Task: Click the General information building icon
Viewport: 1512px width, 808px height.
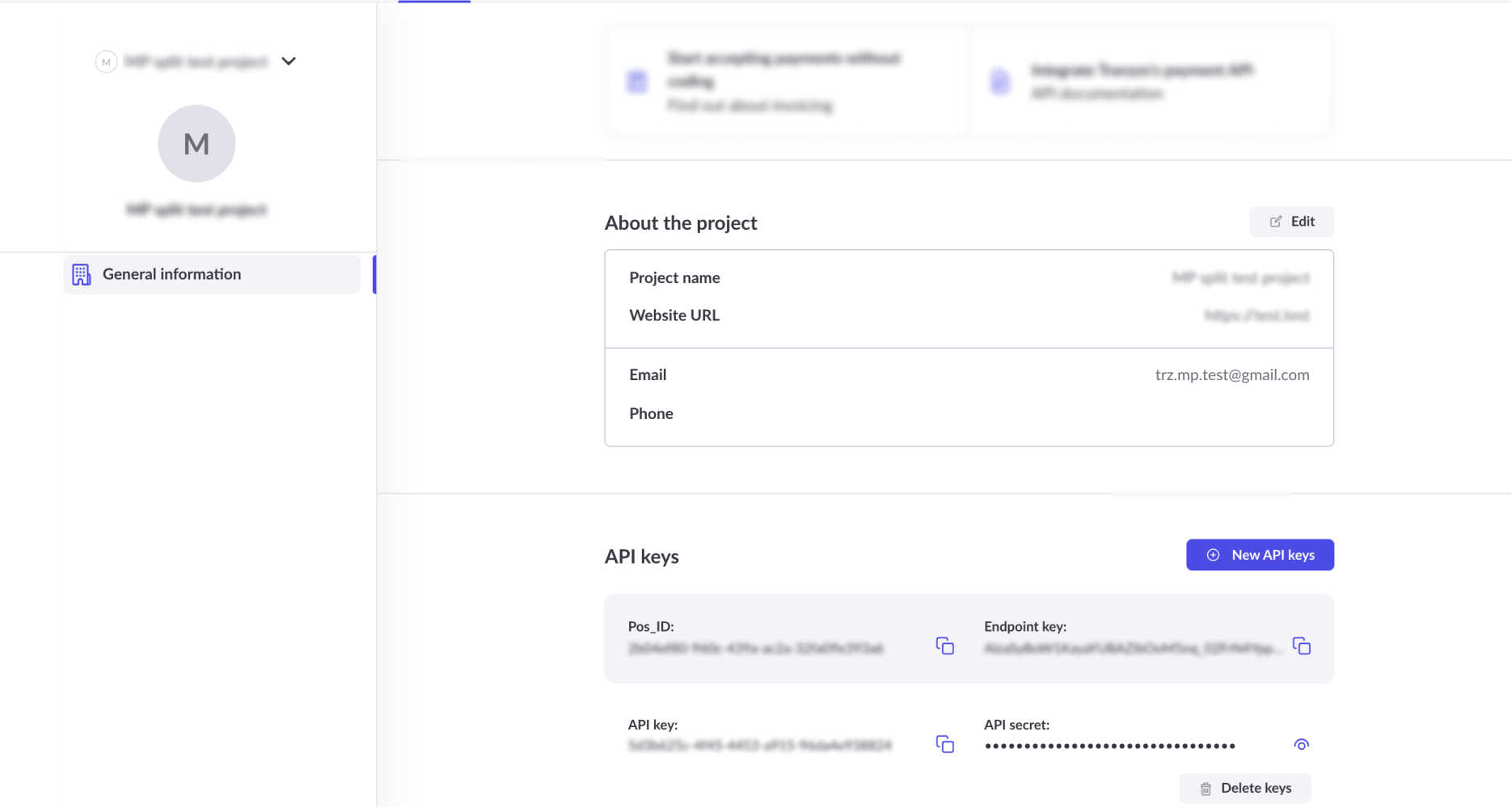Action: [81, 275]
